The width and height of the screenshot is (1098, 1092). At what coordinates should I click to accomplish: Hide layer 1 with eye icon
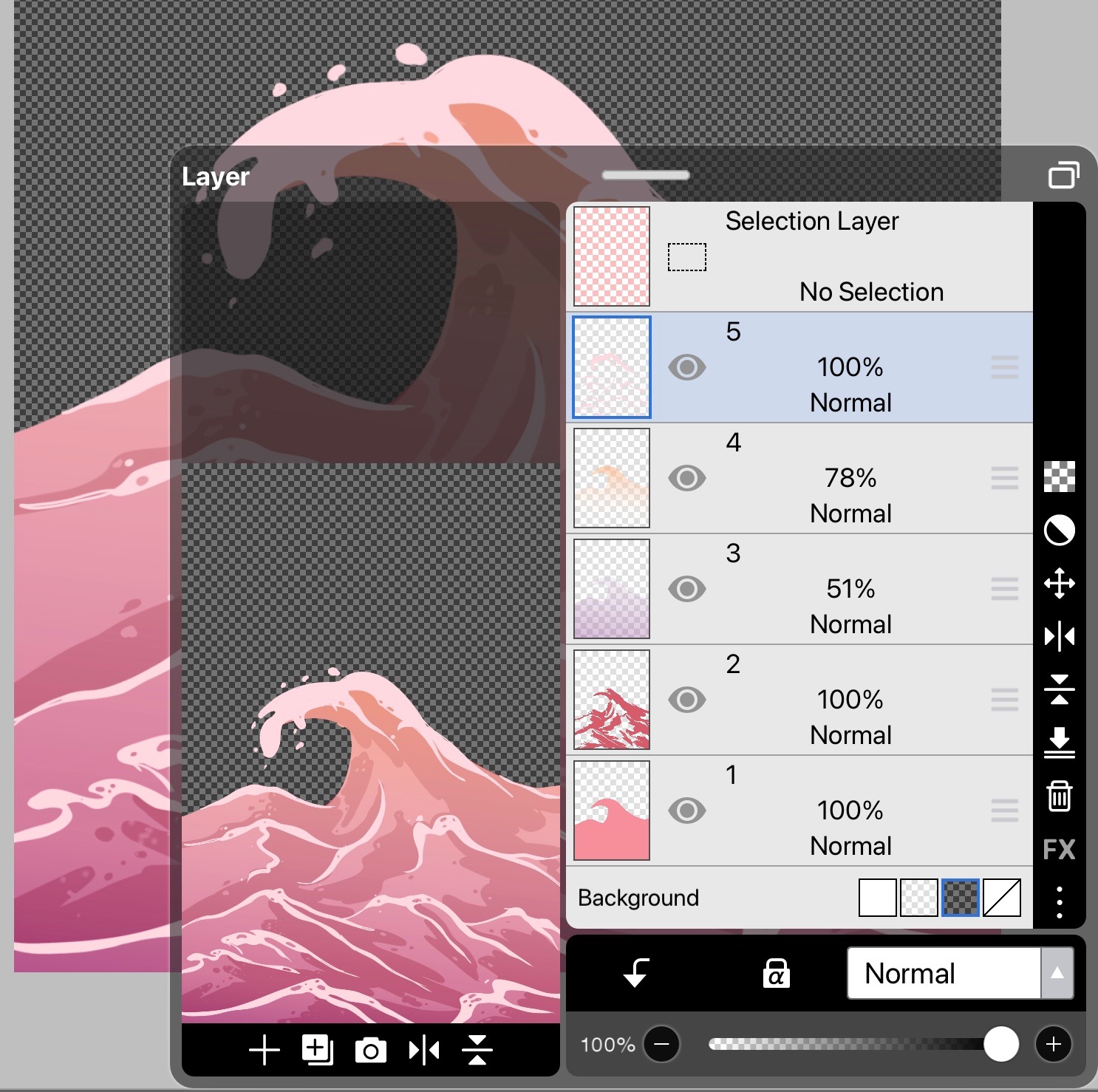(x=687, y=811)
